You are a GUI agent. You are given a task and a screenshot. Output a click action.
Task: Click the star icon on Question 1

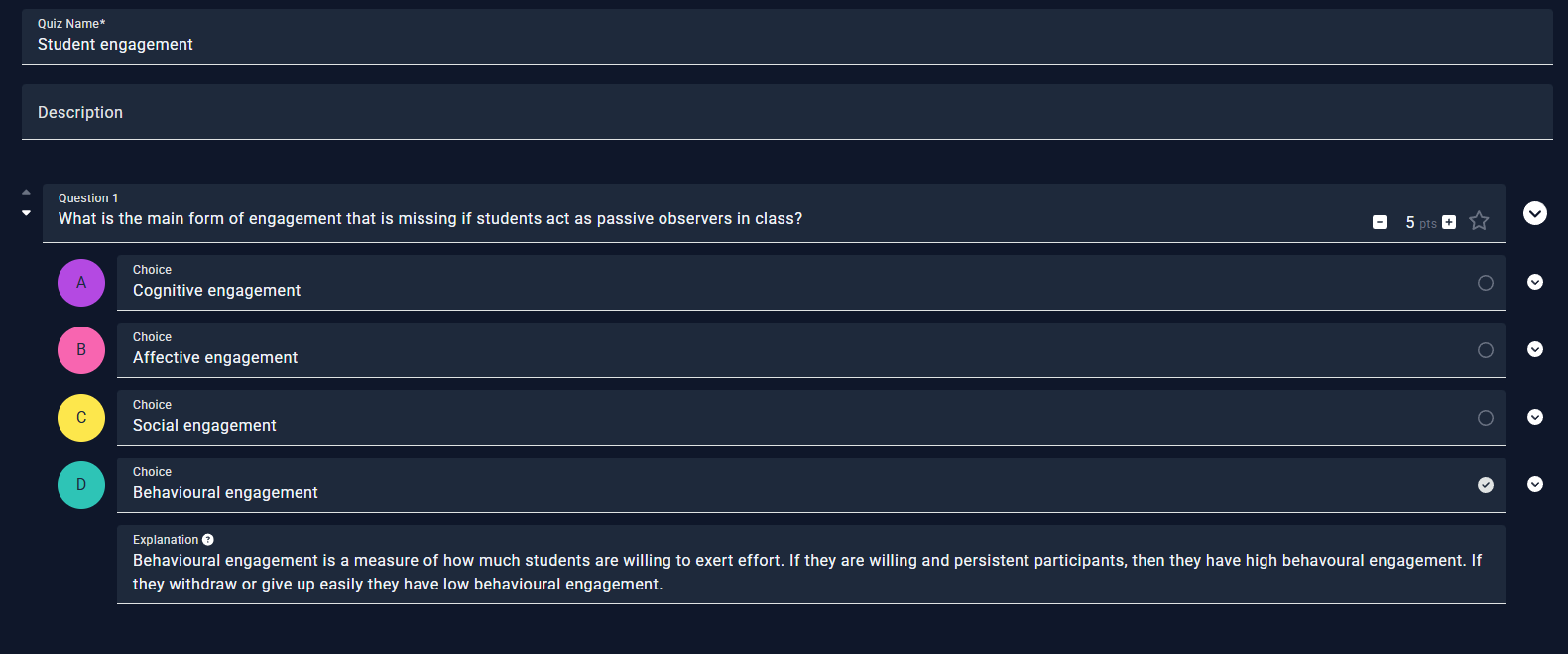tap(1479, 221)
